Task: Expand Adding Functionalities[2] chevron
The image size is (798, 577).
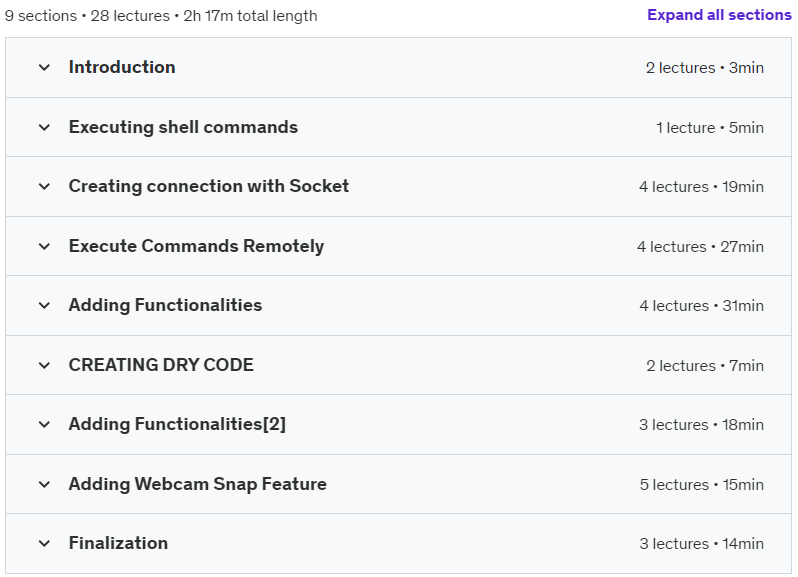Action: click(x=44, y=424)
